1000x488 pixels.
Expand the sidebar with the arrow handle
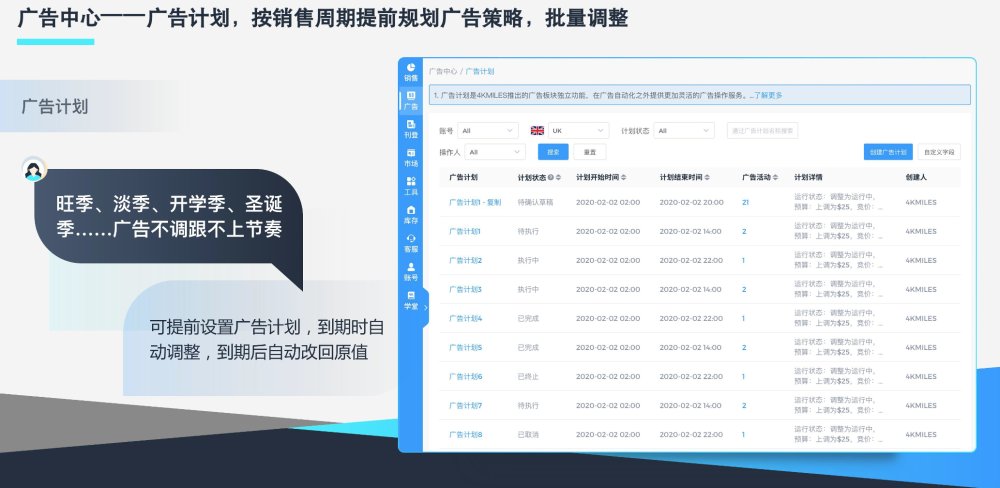click(x=425, y=307)
